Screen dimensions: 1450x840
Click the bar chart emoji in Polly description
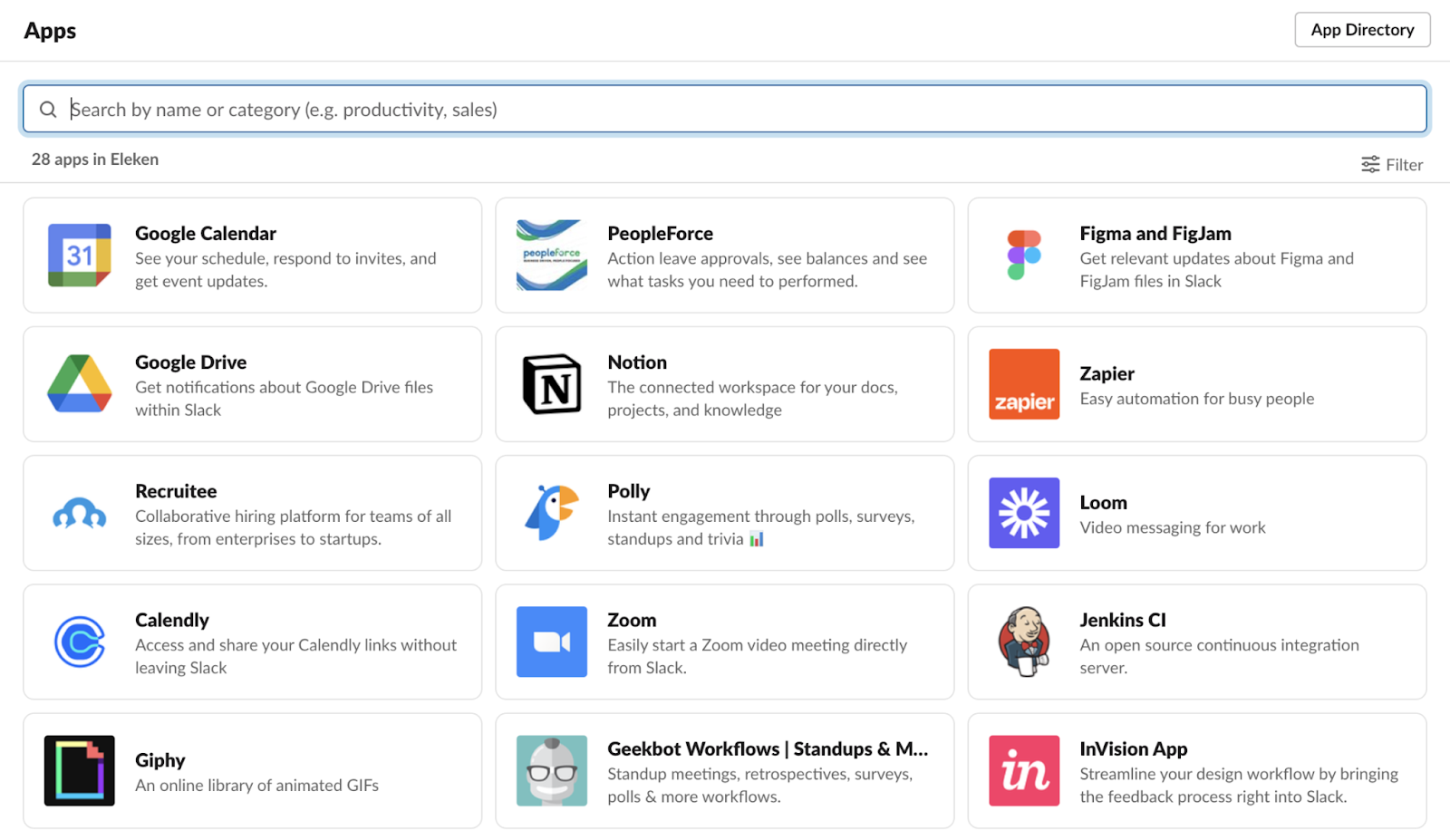tap(757, 539)
